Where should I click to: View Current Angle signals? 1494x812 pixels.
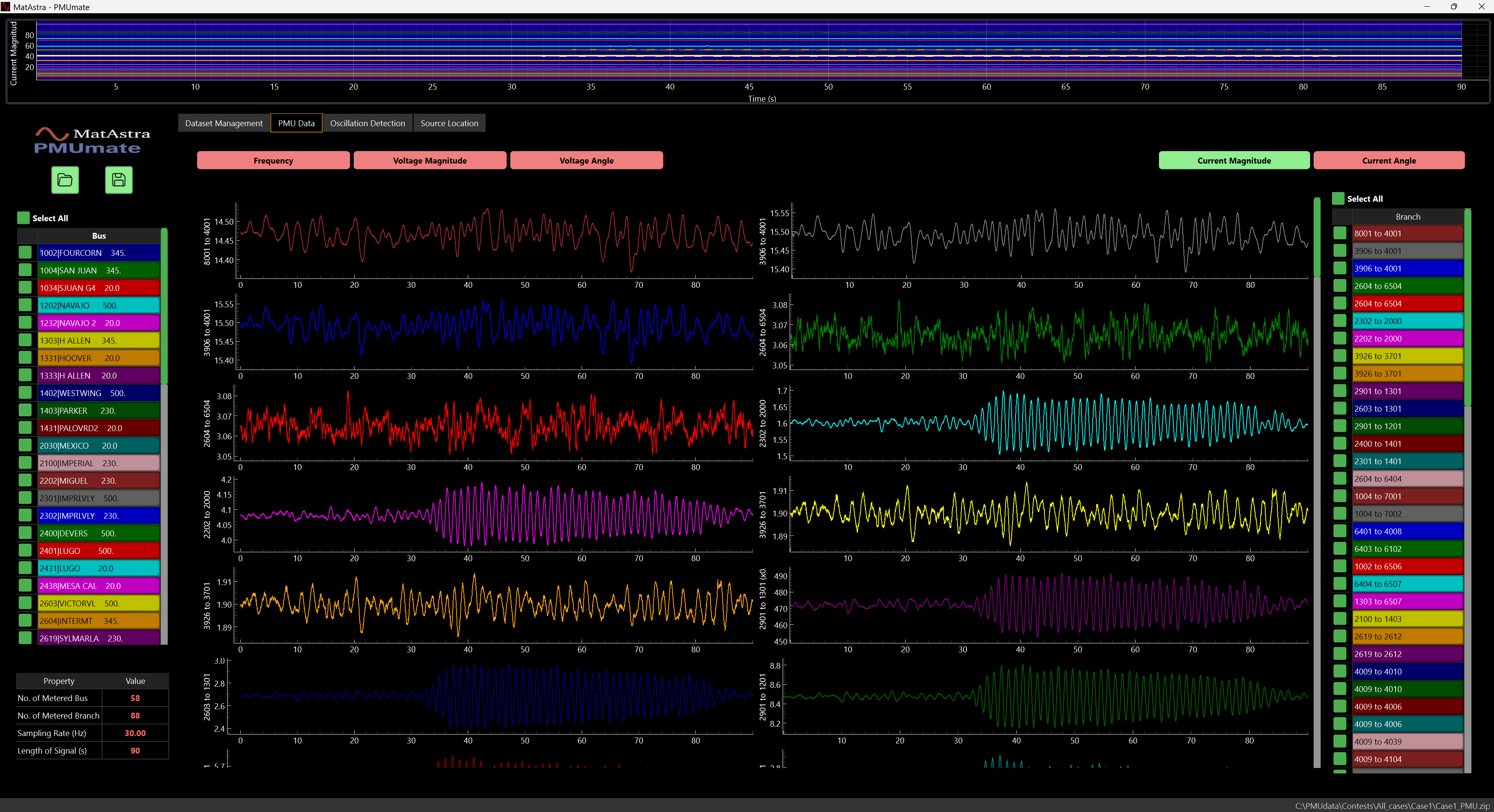click(x=1389, y=160)
